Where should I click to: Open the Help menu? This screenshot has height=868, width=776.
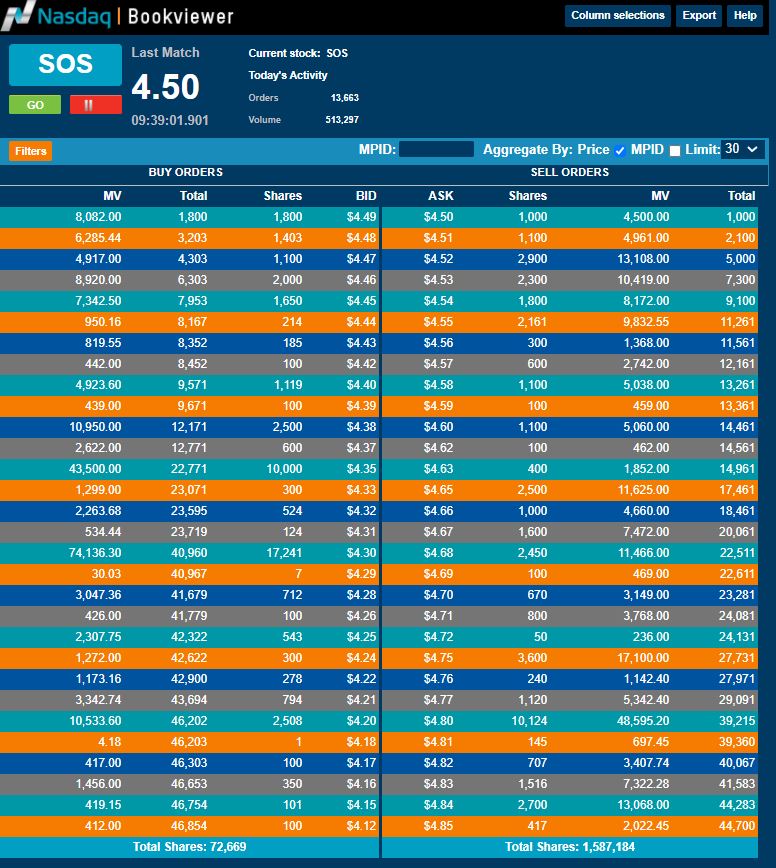(745, 16)
